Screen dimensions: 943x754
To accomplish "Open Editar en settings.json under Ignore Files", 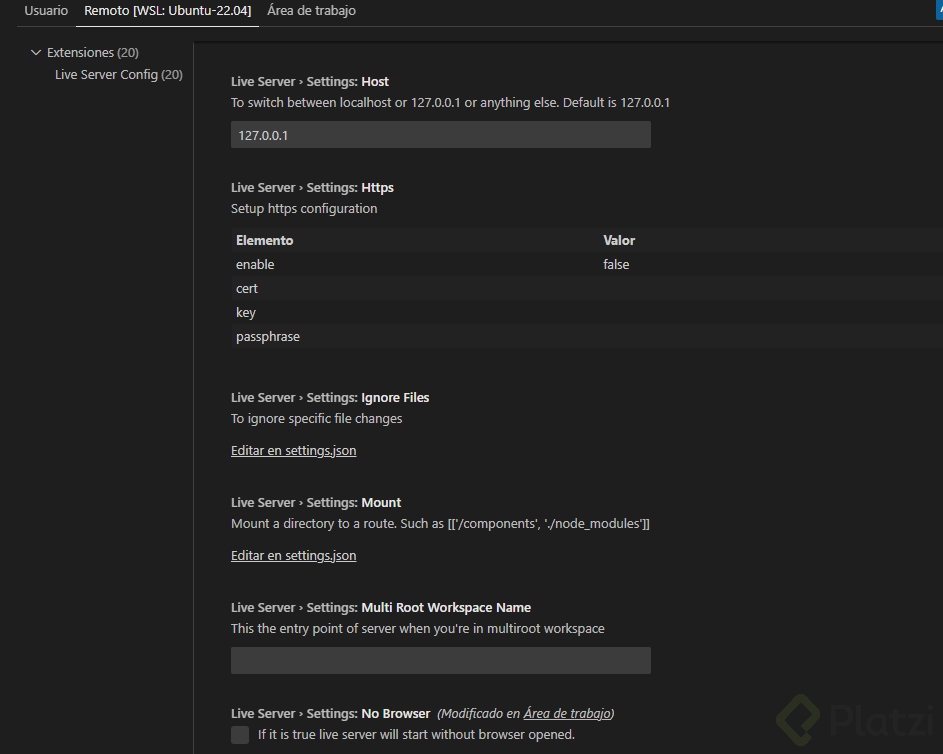I will click(x=293, y=451).
